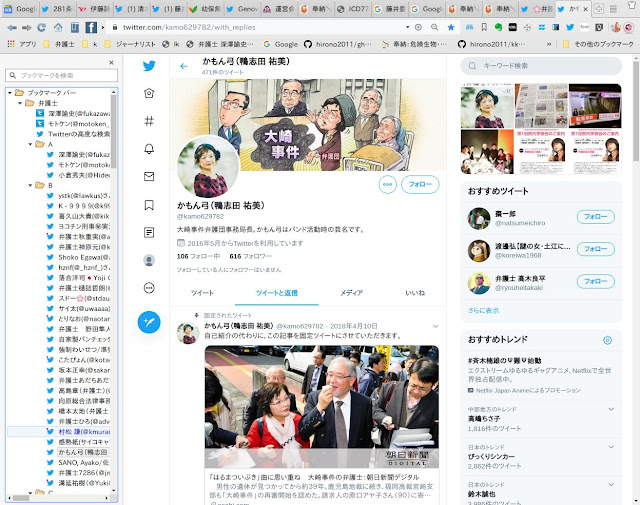This screenshot has height=505, width=640.
Task: Switch to the 281 Twitter browser tab
Action: pyautogui.click(x=58, y=9)
